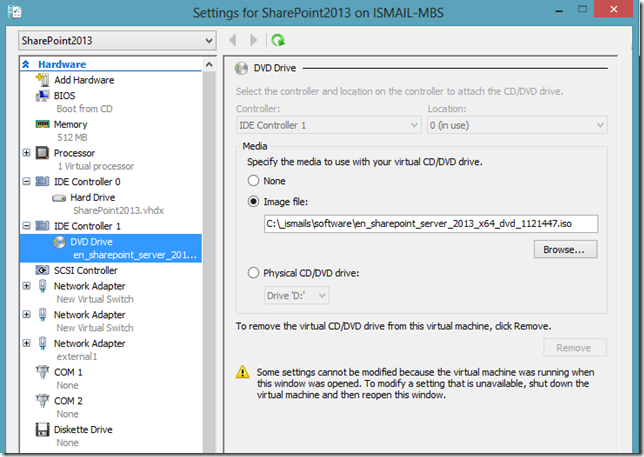
Task: Collapse the IDE Controller 1 node
Action: point(26,225)
